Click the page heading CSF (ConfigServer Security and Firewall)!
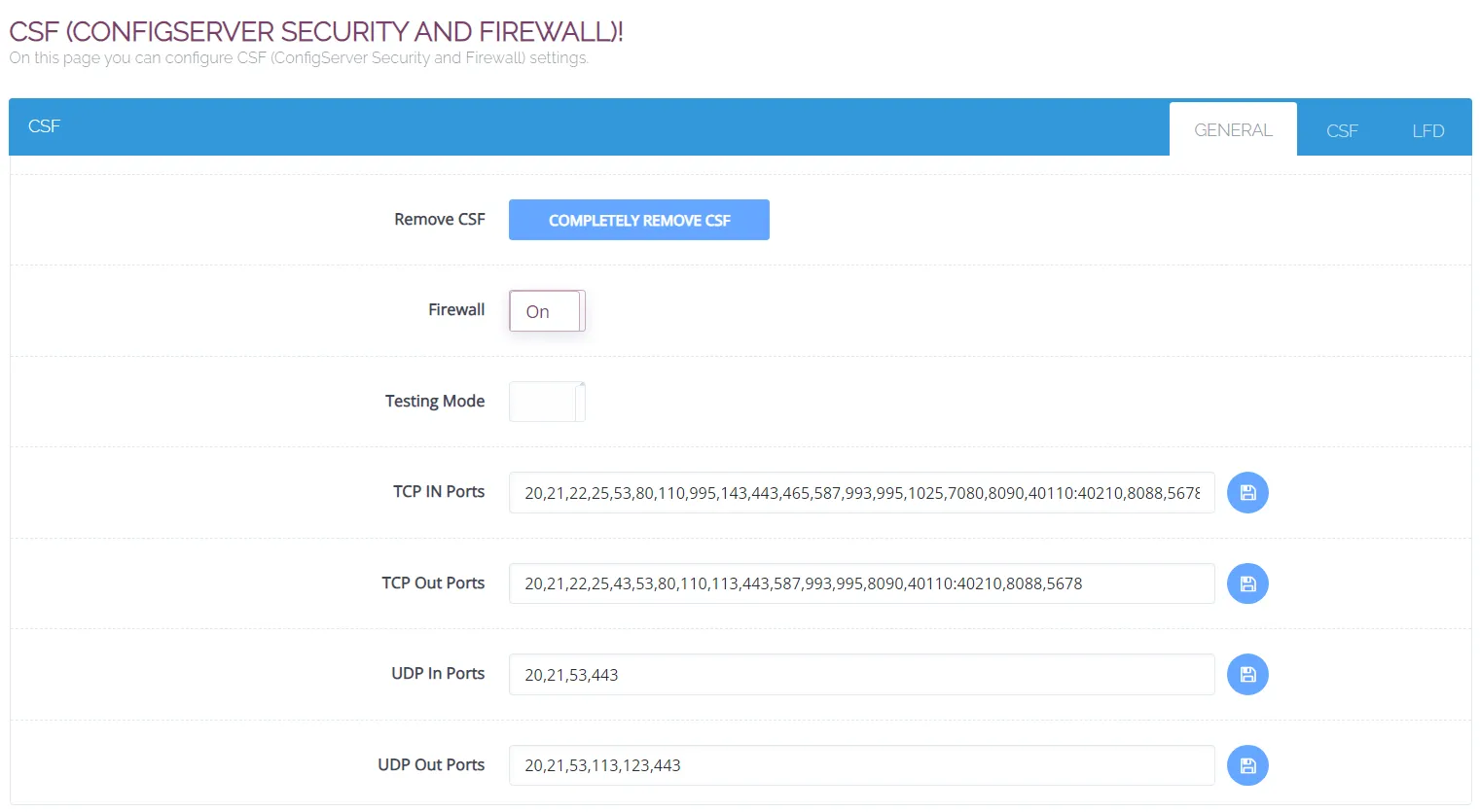1480x812 pixels. [x=316, y=31]
